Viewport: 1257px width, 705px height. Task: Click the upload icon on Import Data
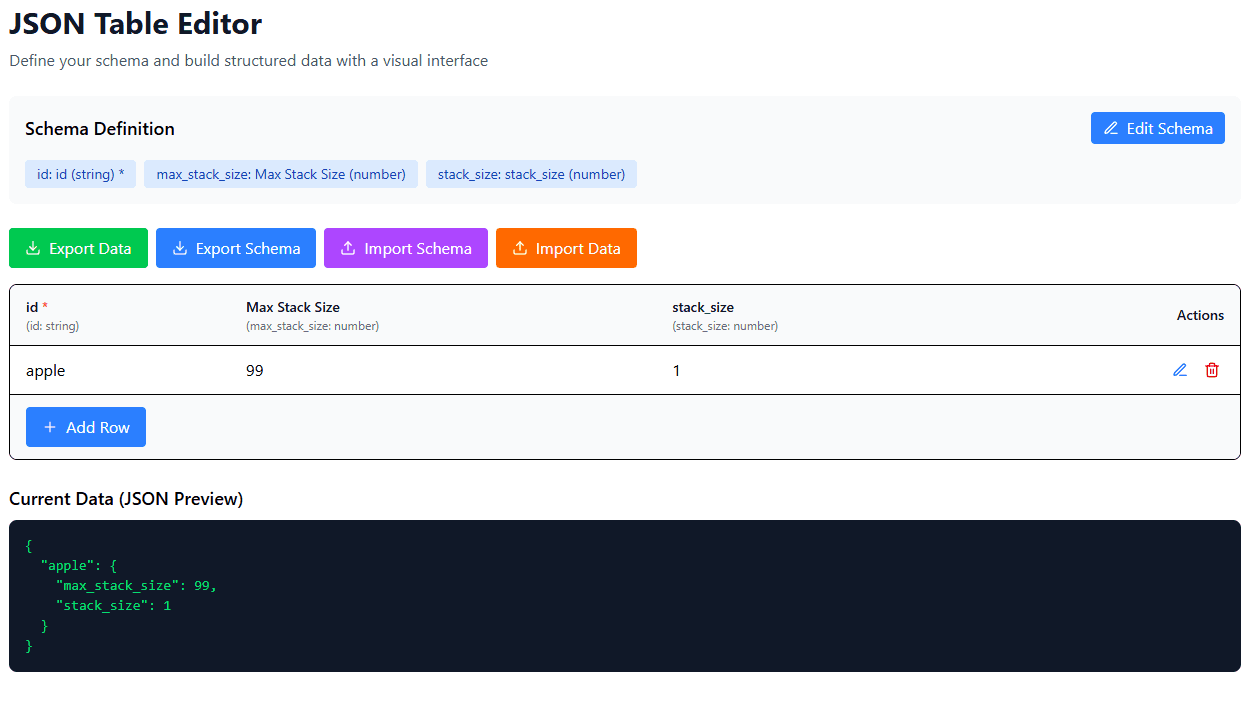(523, 247)
